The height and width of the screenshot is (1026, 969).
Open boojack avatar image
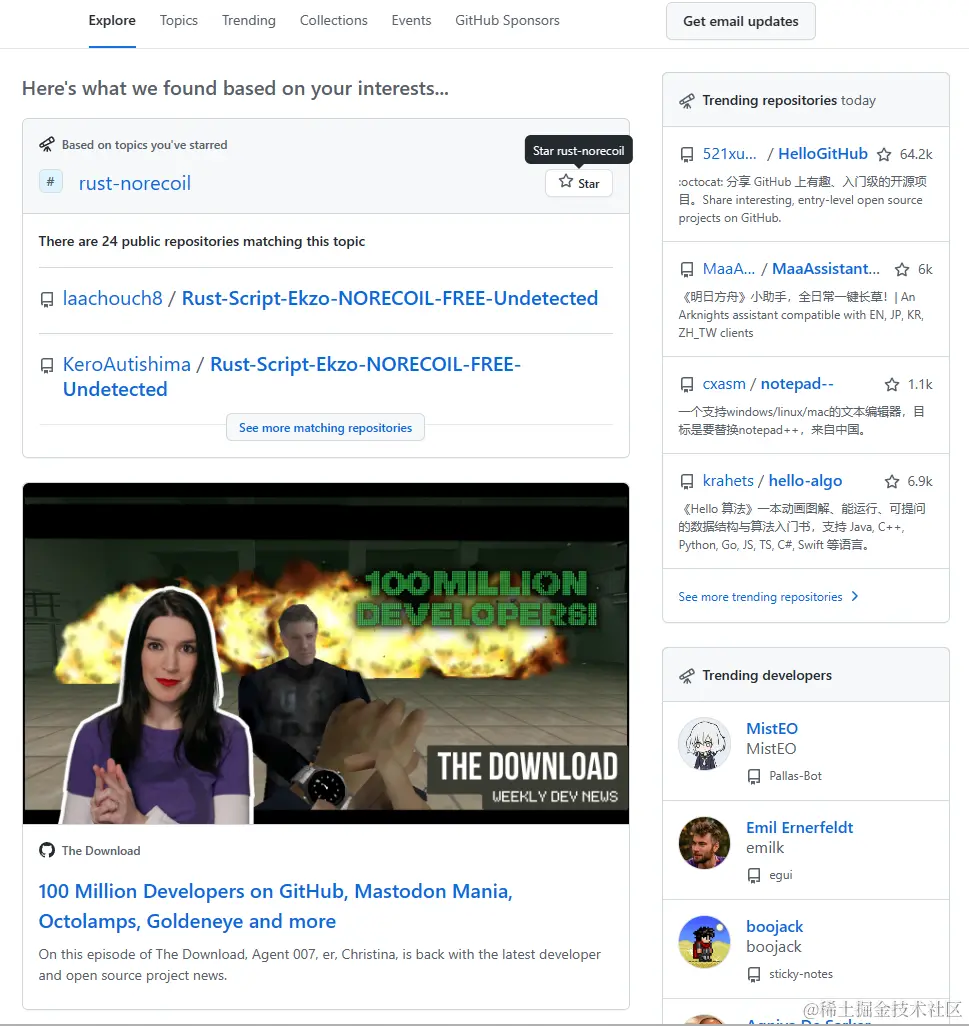tap(704, 942)
